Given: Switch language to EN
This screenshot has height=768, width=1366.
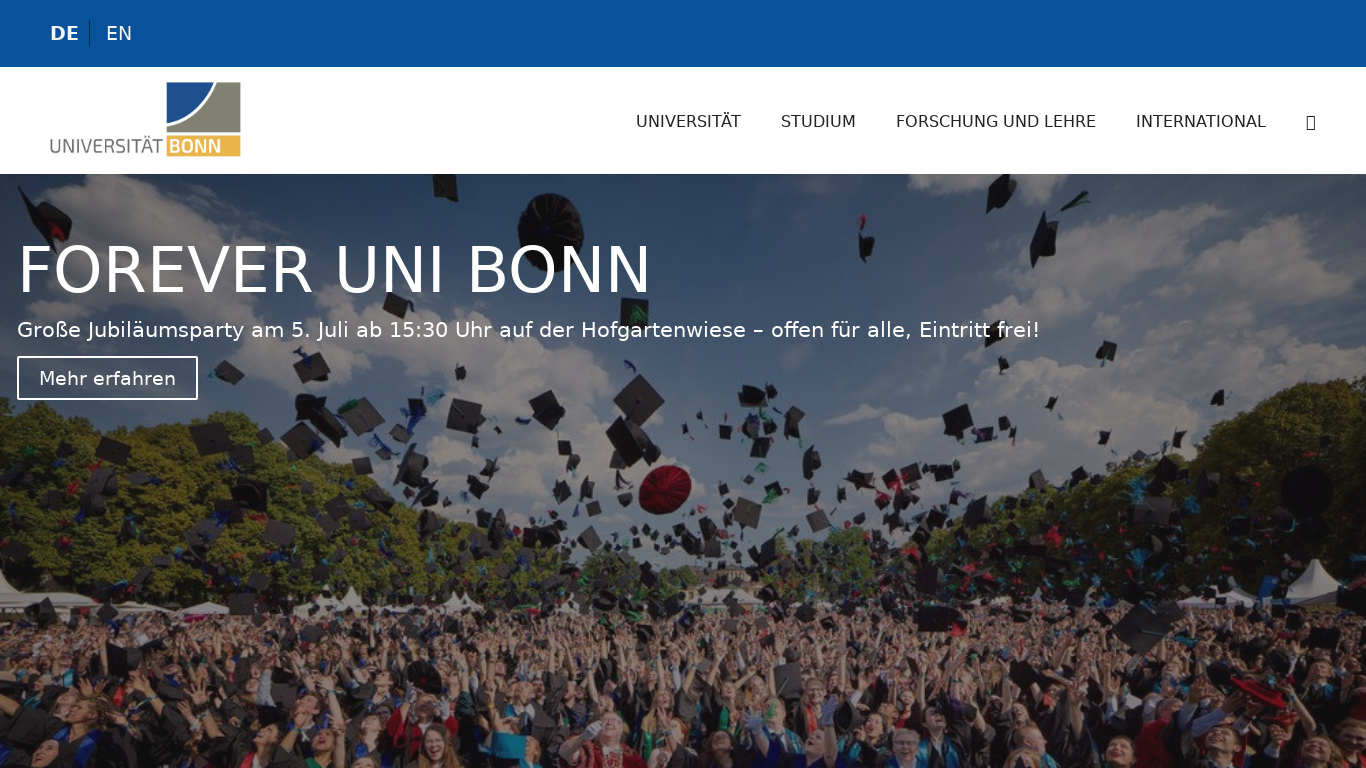Looking at the screenshot, I should (x=119, y=34).
